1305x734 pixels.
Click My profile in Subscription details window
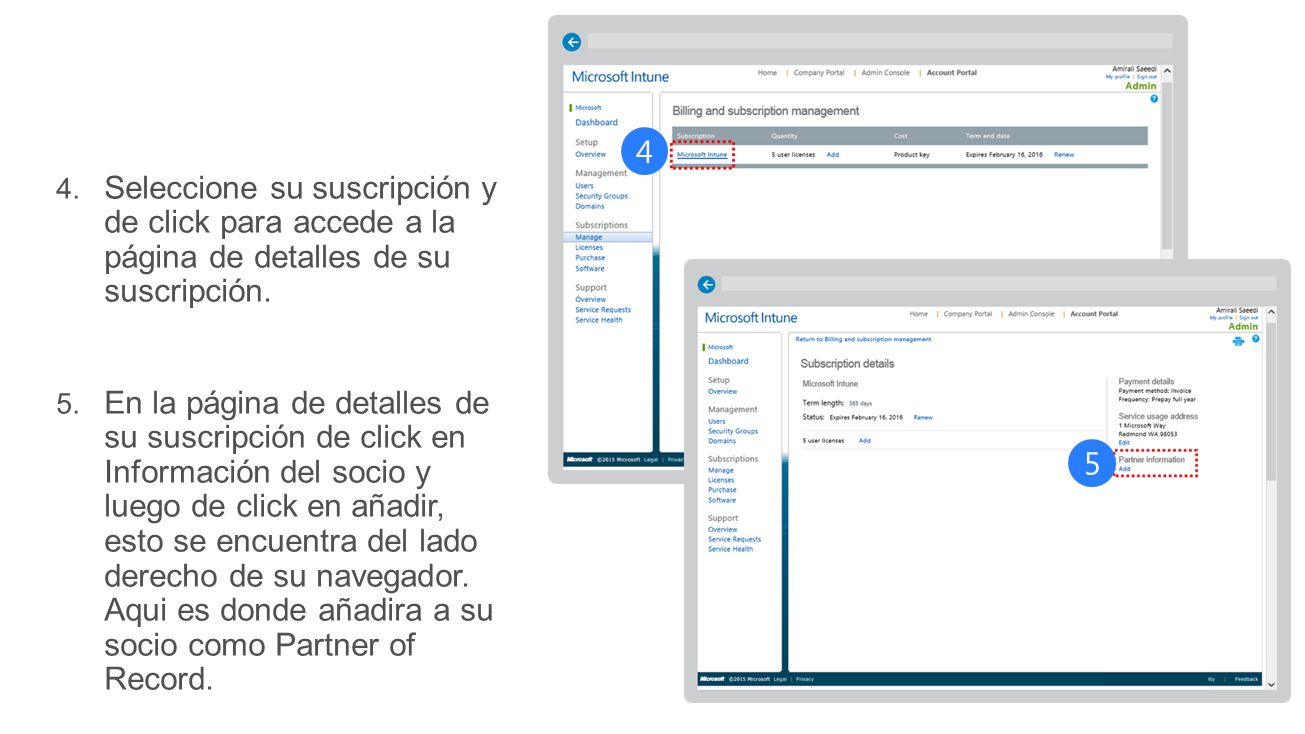[x=1221, y=318]
